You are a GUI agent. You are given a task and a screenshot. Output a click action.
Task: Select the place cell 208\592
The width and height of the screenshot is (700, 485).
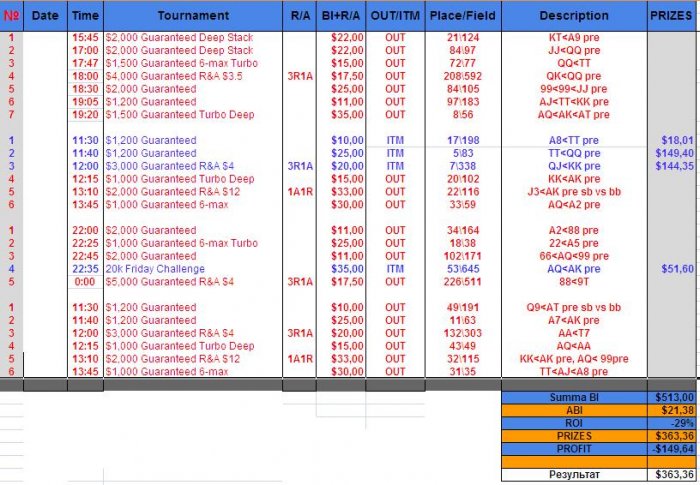point(463,76)
